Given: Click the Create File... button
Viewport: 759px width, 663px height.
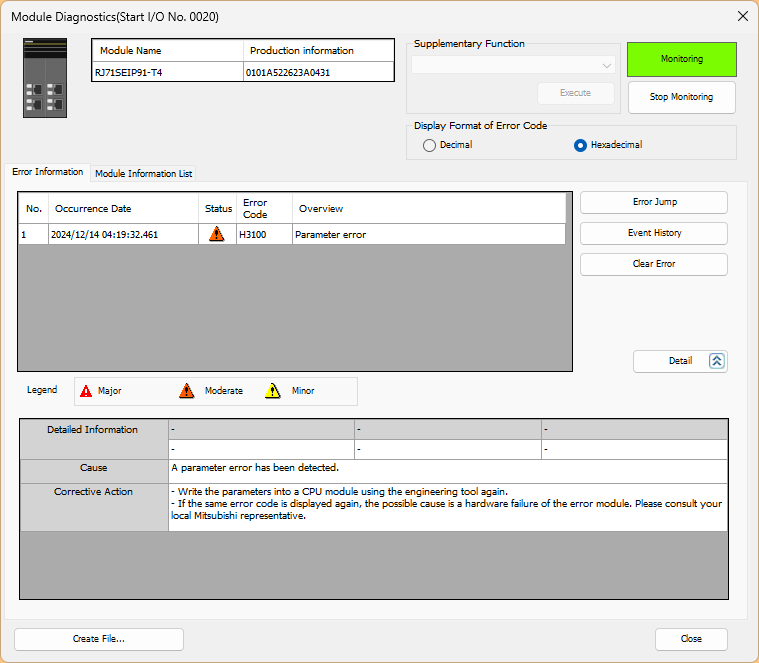Looking at the screenshot, I should click(99, 639).
